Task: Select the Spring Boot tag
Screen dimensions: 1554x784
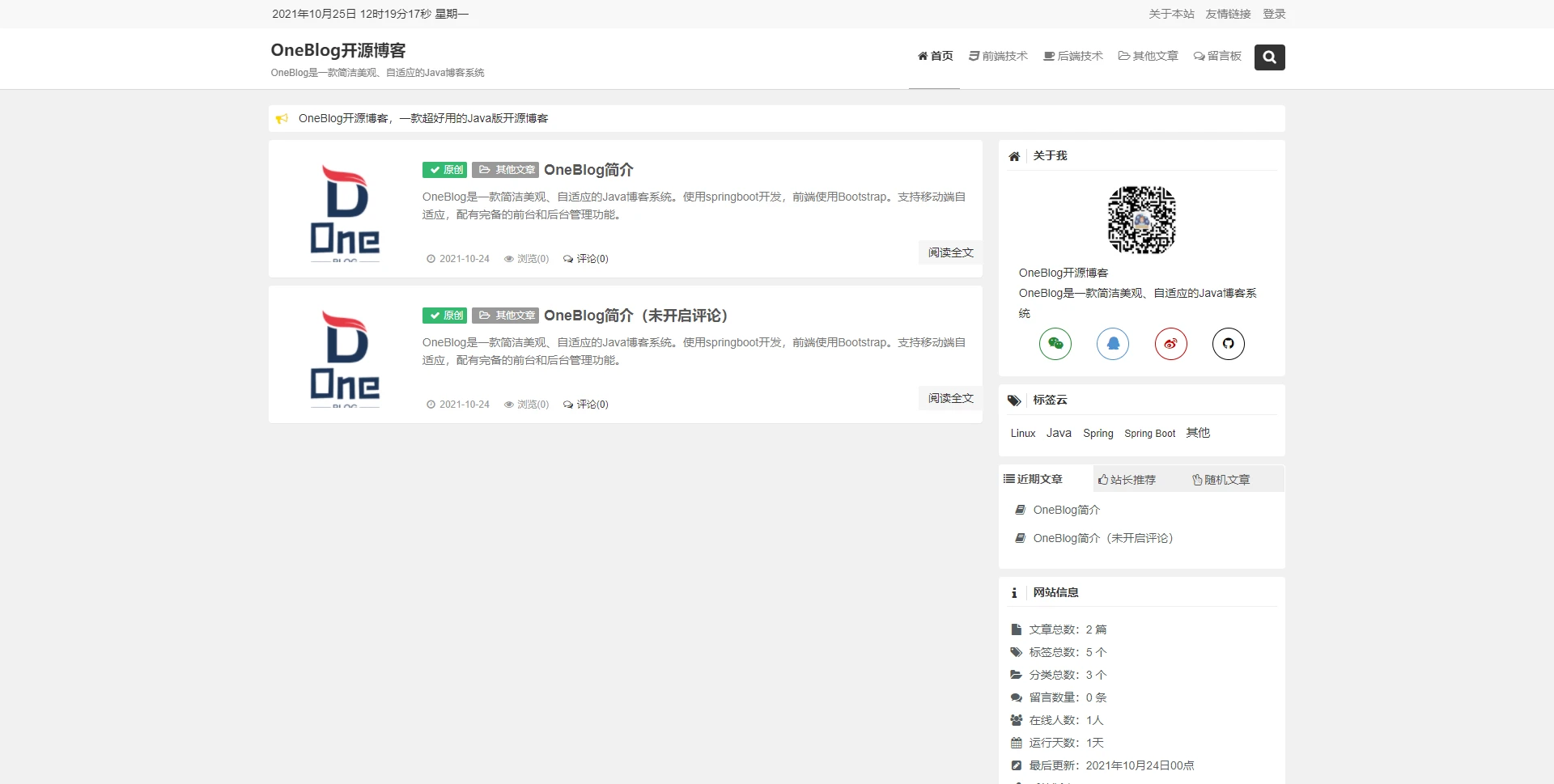Action: click(x=1149, y=434)
